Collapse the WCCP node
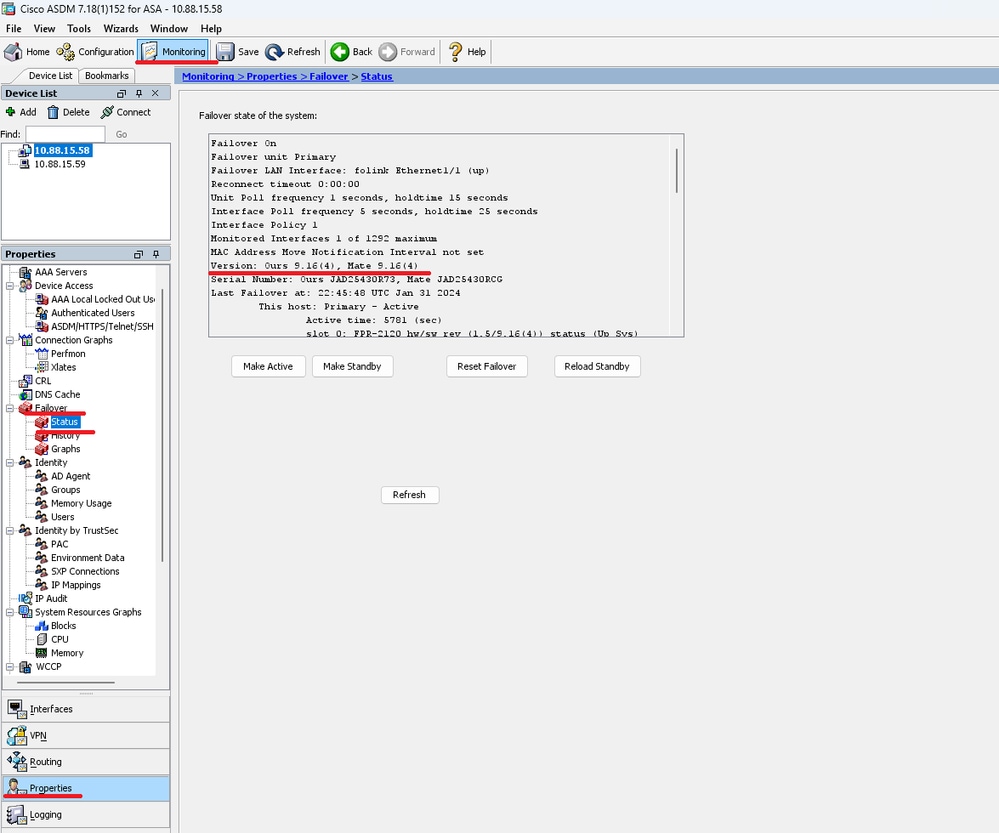 10,667
